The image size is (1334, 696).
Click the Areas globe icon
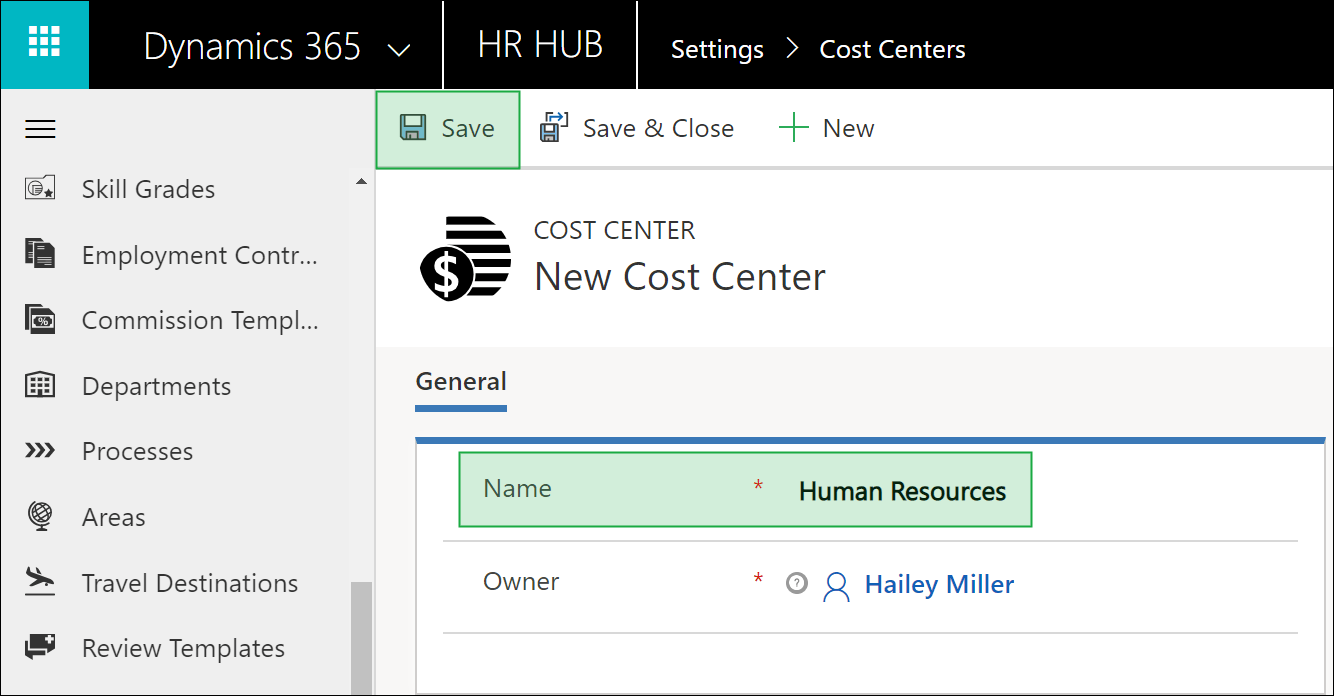point(40,516)
